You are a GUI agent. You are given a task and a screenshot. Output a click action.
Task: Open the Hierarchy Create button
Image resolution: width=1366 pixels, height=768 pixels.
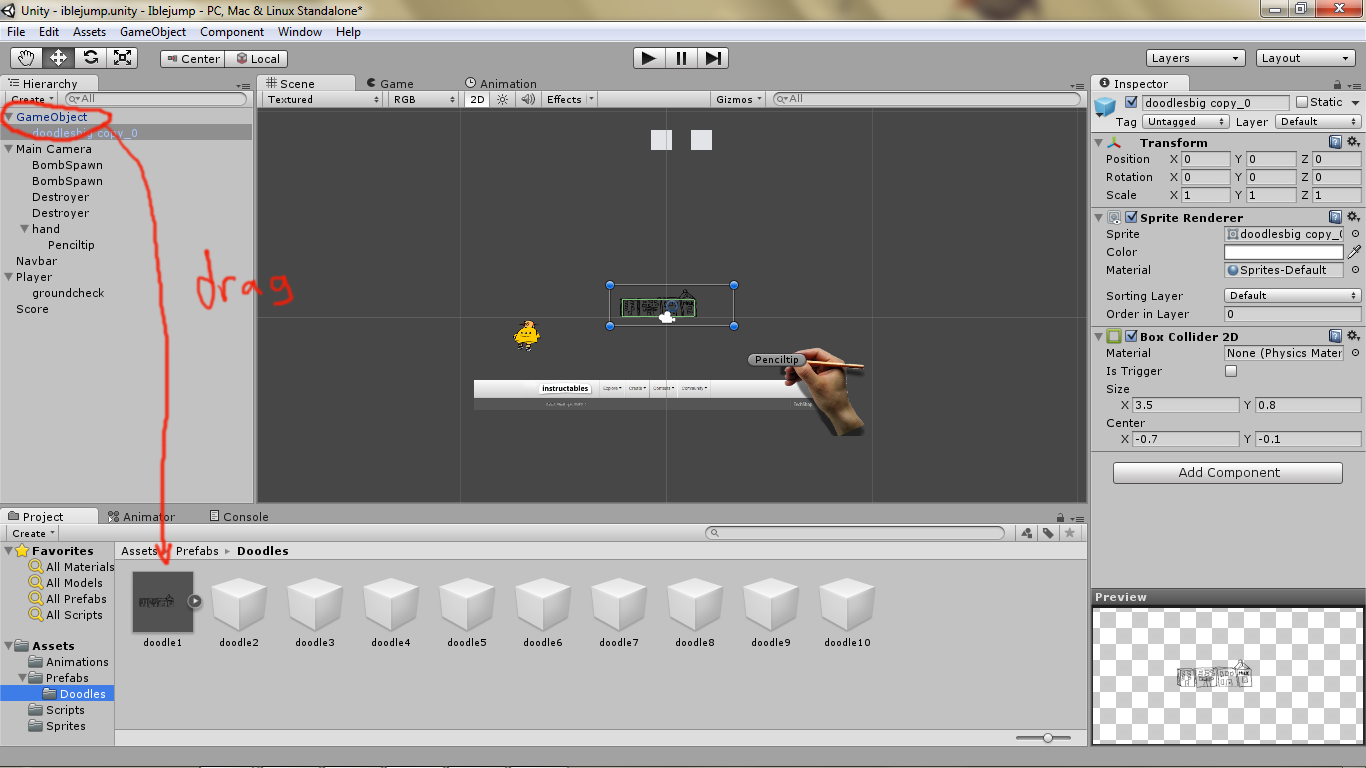(x=32, y=99)
